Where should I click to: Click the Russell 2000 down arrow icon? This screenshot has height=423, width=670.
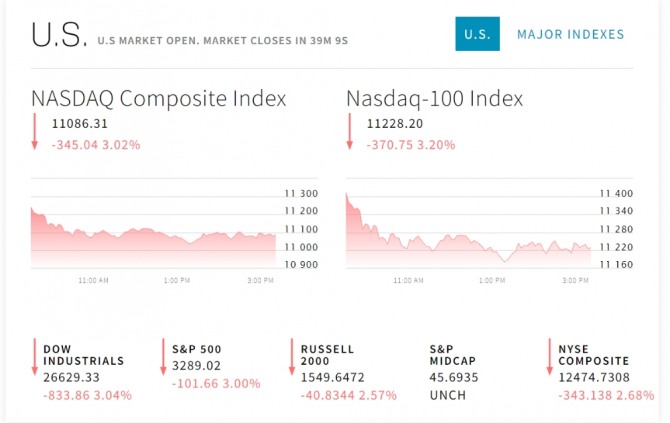tap(292, 357)
